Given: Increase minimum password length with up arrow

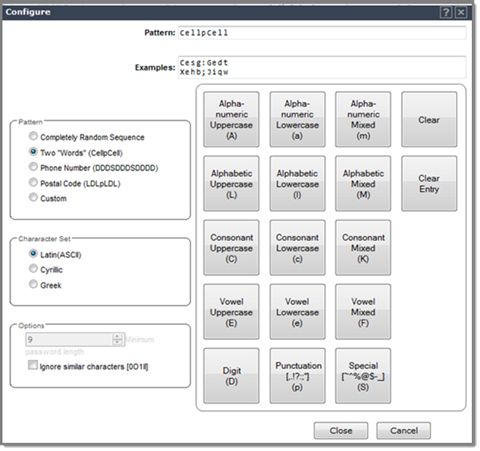Looking at the screenshot, I should pyautogui.click(x=117, y=336).
